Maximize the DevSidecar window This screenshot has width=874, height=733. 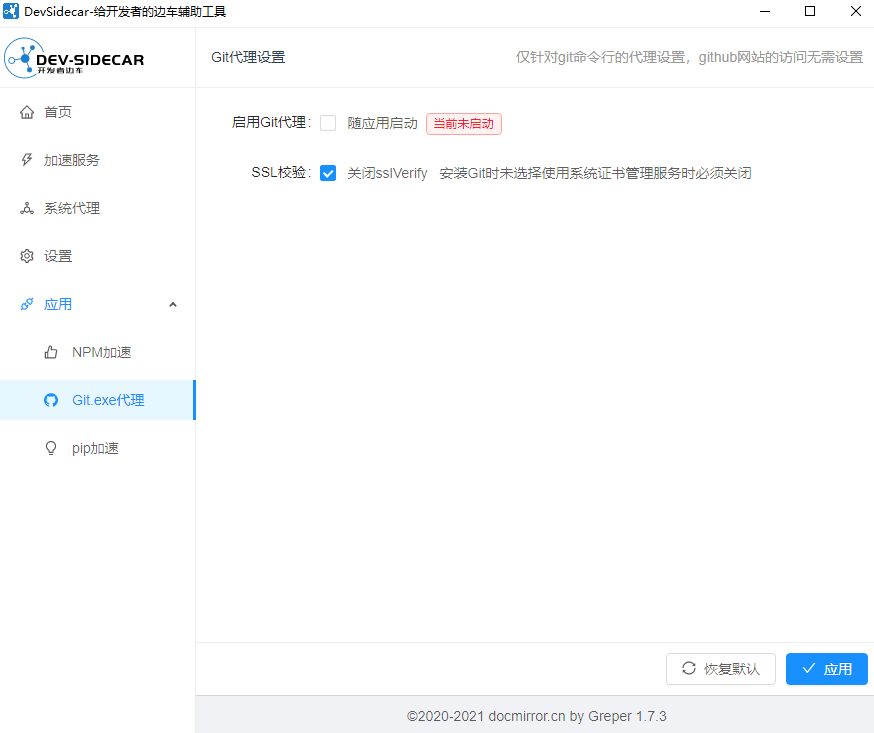(x=810, y=11)
